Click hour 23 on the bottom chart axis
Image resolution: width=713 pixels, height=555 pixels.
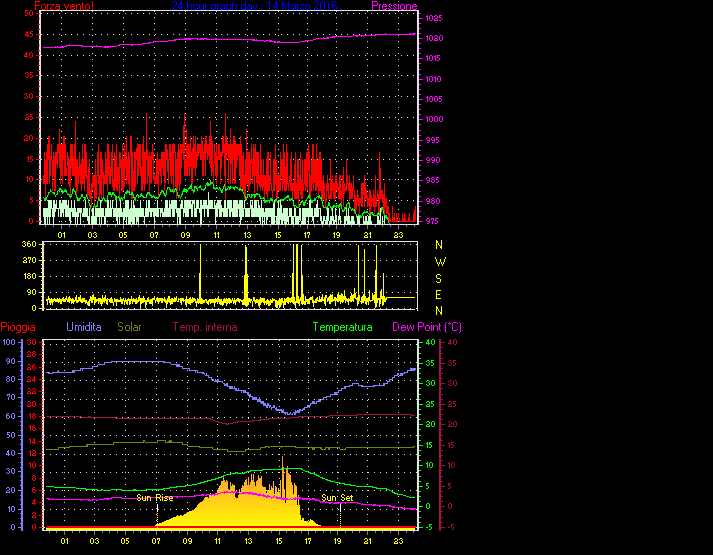398,541
